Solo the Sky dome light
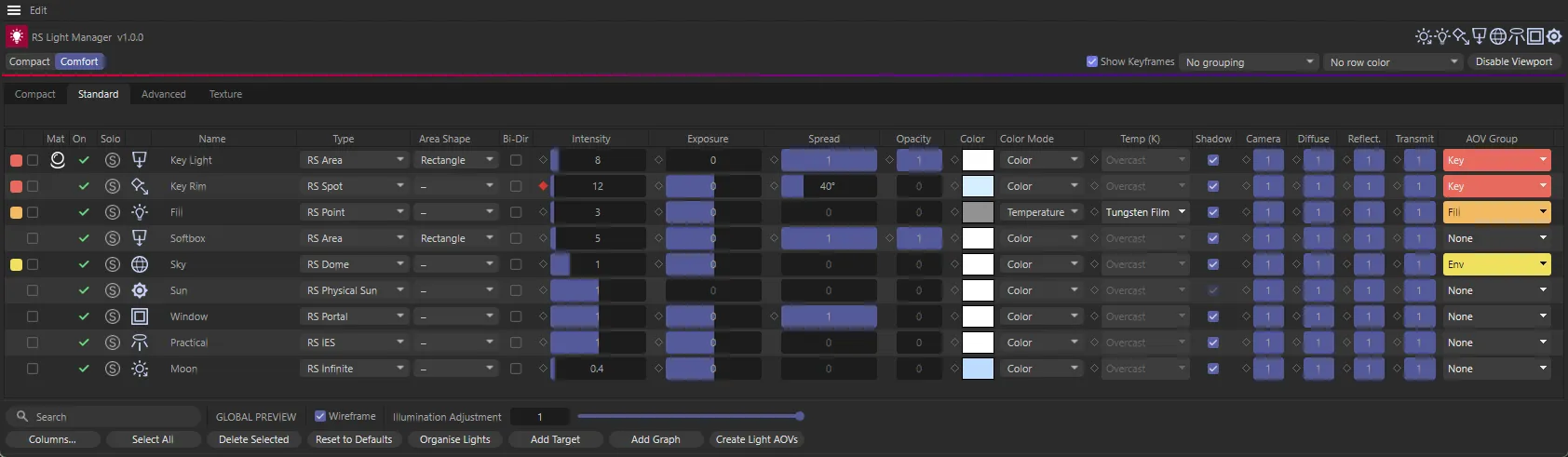 coord(113,264)
